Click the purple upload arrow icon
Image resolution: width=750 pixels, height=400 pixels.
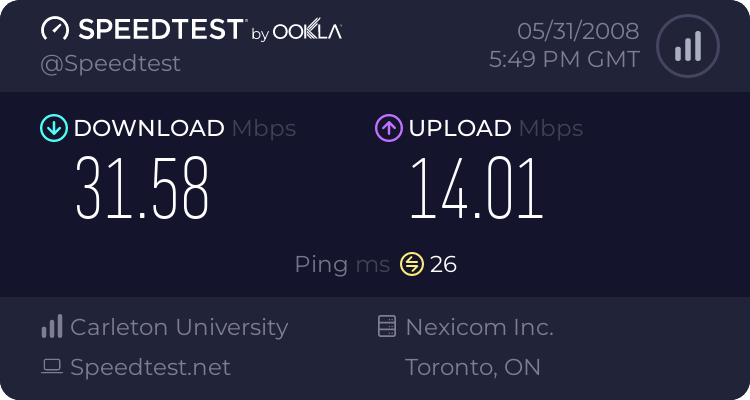(388, 128)
